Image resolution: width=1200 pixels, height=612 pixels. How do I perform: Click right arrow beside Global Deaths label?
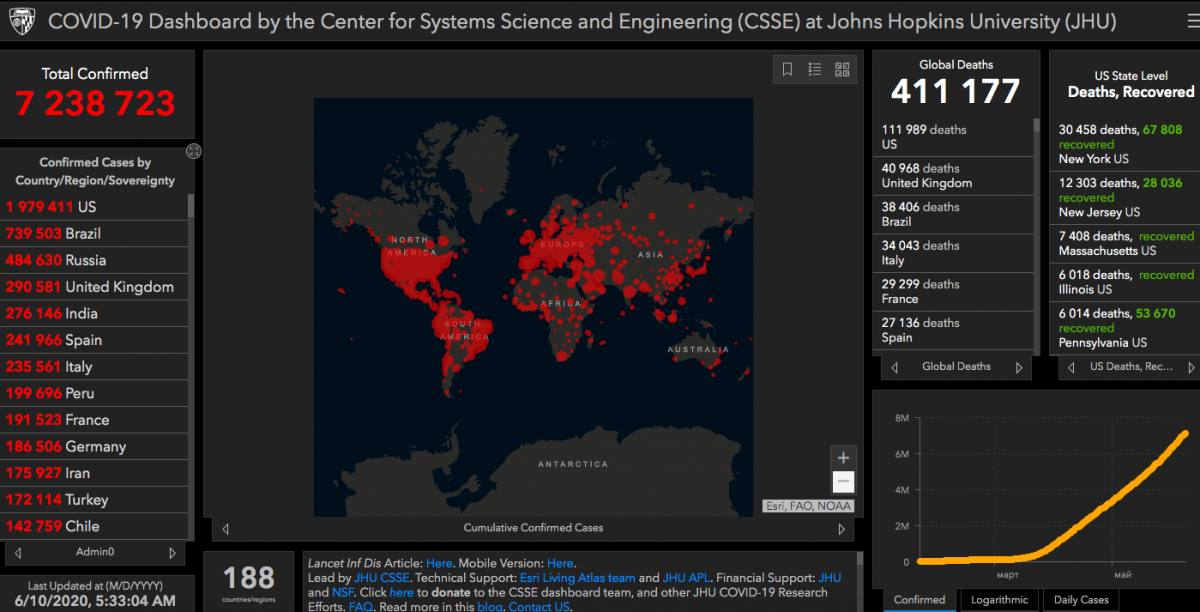(x=1019, y=367)
